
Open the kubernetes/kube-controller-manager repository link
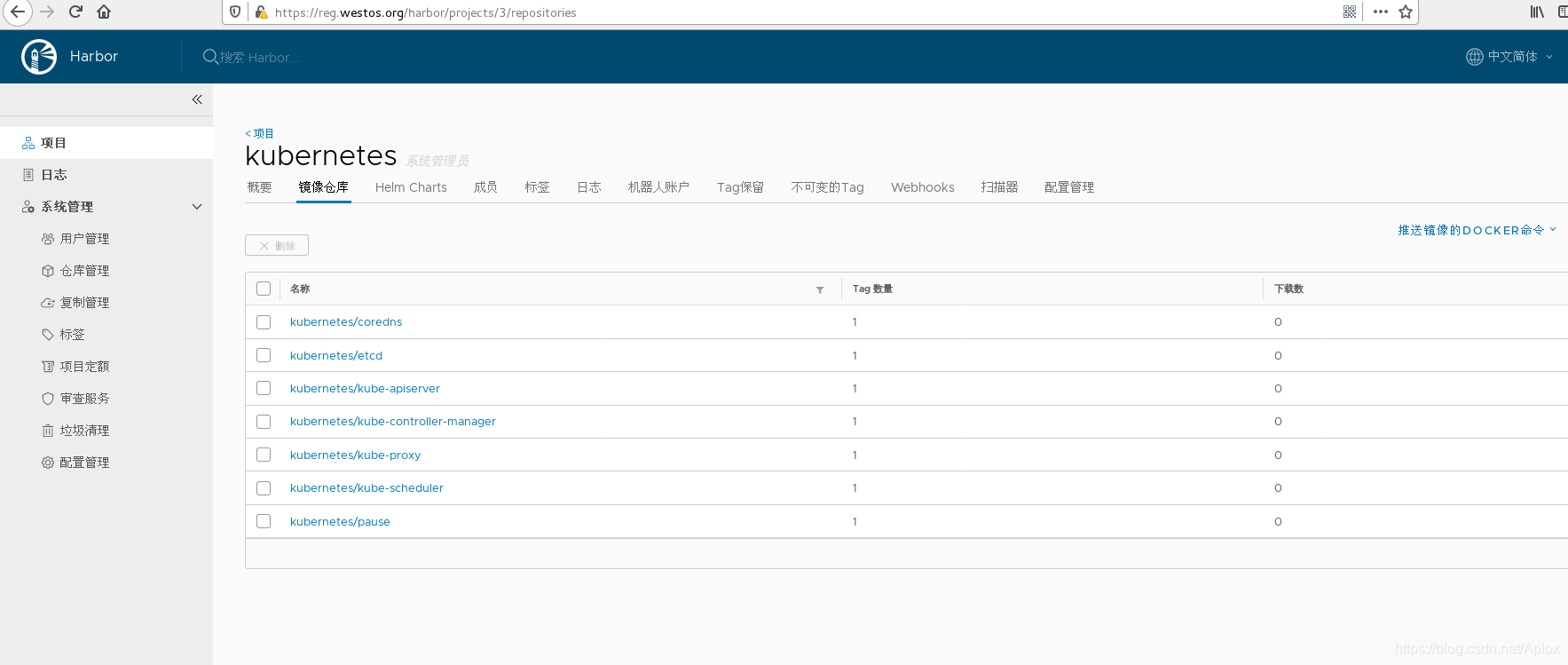393,422
